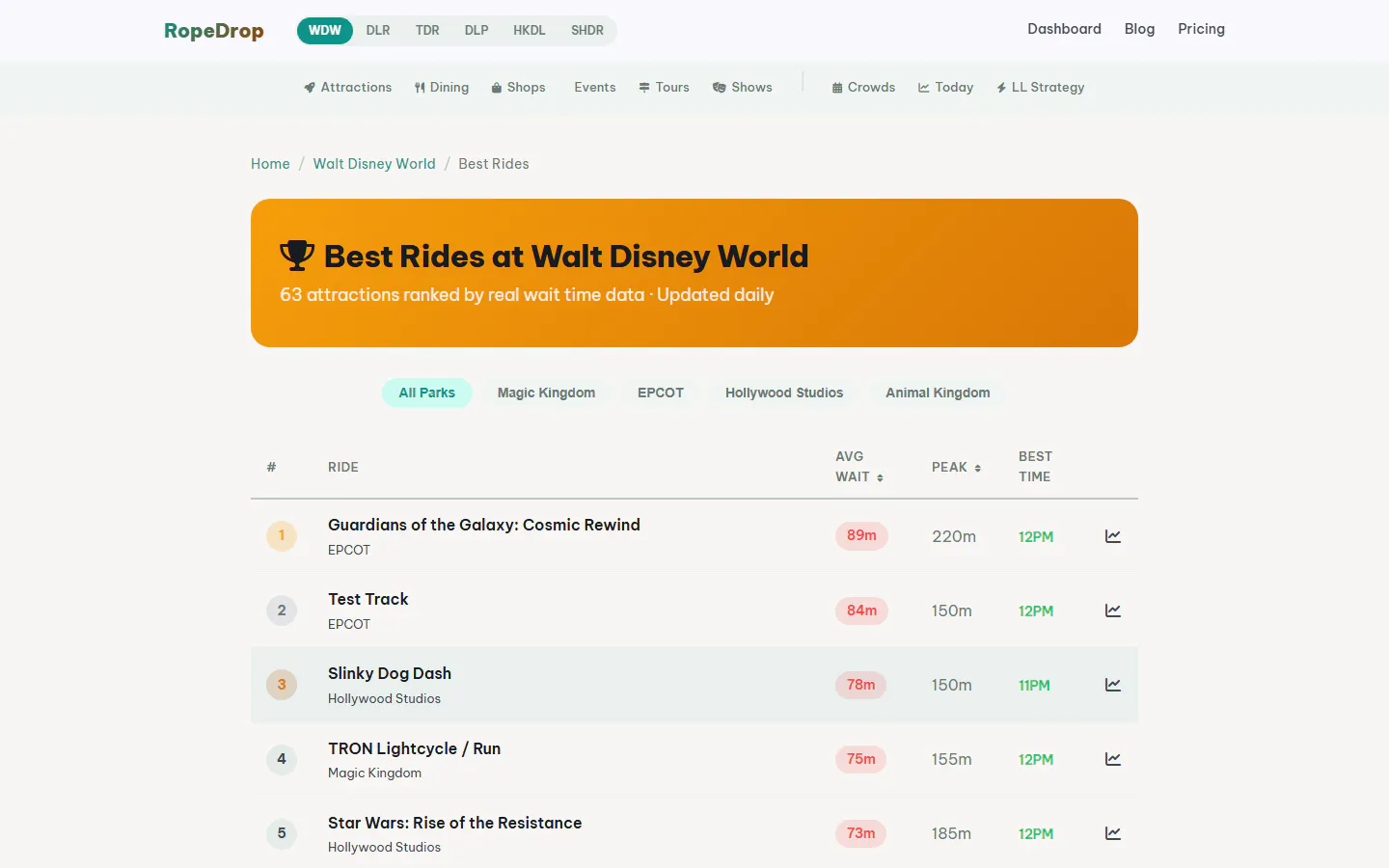Screen dimensions: 1389x868
Task: Go to Dining with utensils icon
Action: point(442,87)
